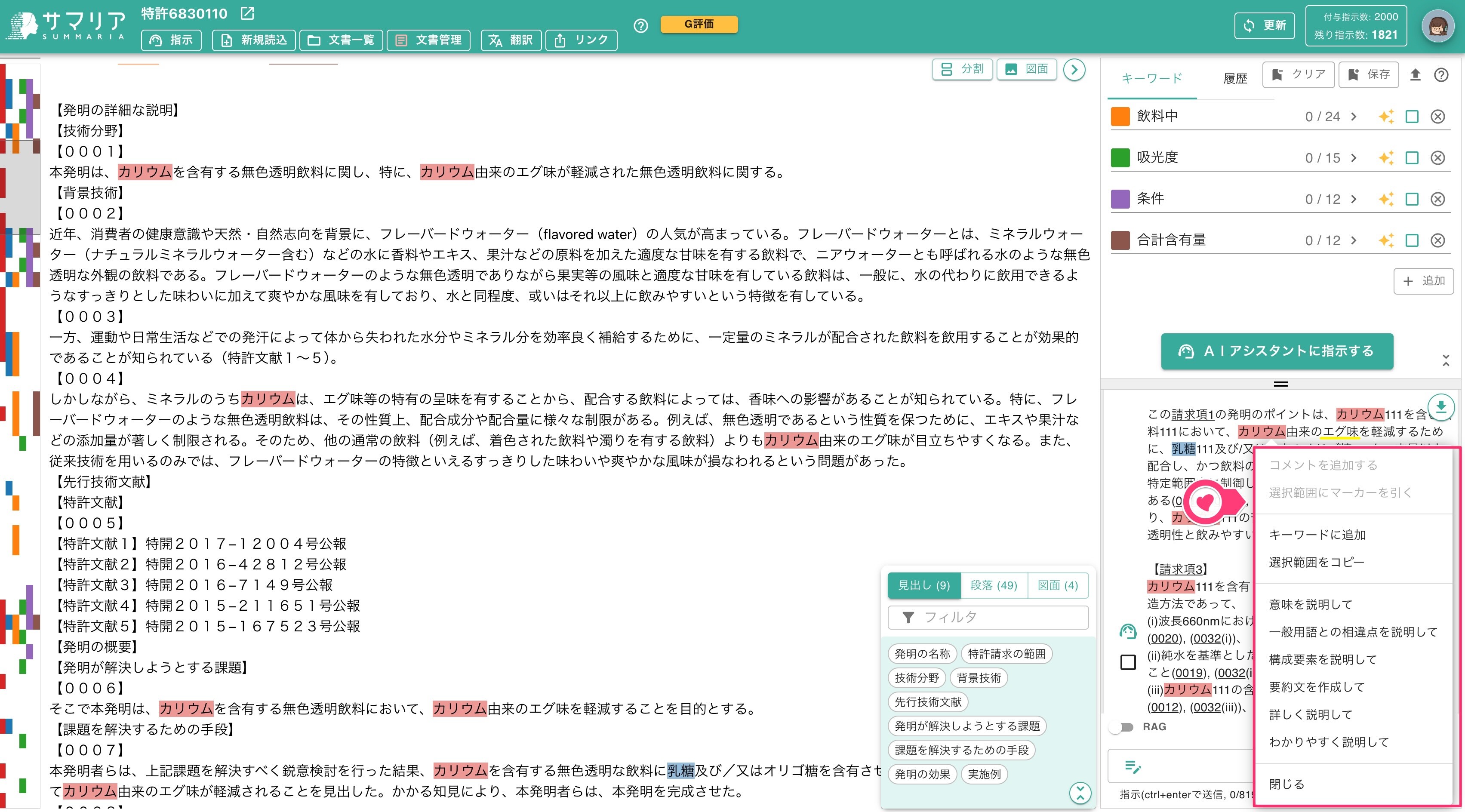This screenshot has height=812, width=1465.
Task: Choose 閉じる to close context menu
Action: 1286,784
